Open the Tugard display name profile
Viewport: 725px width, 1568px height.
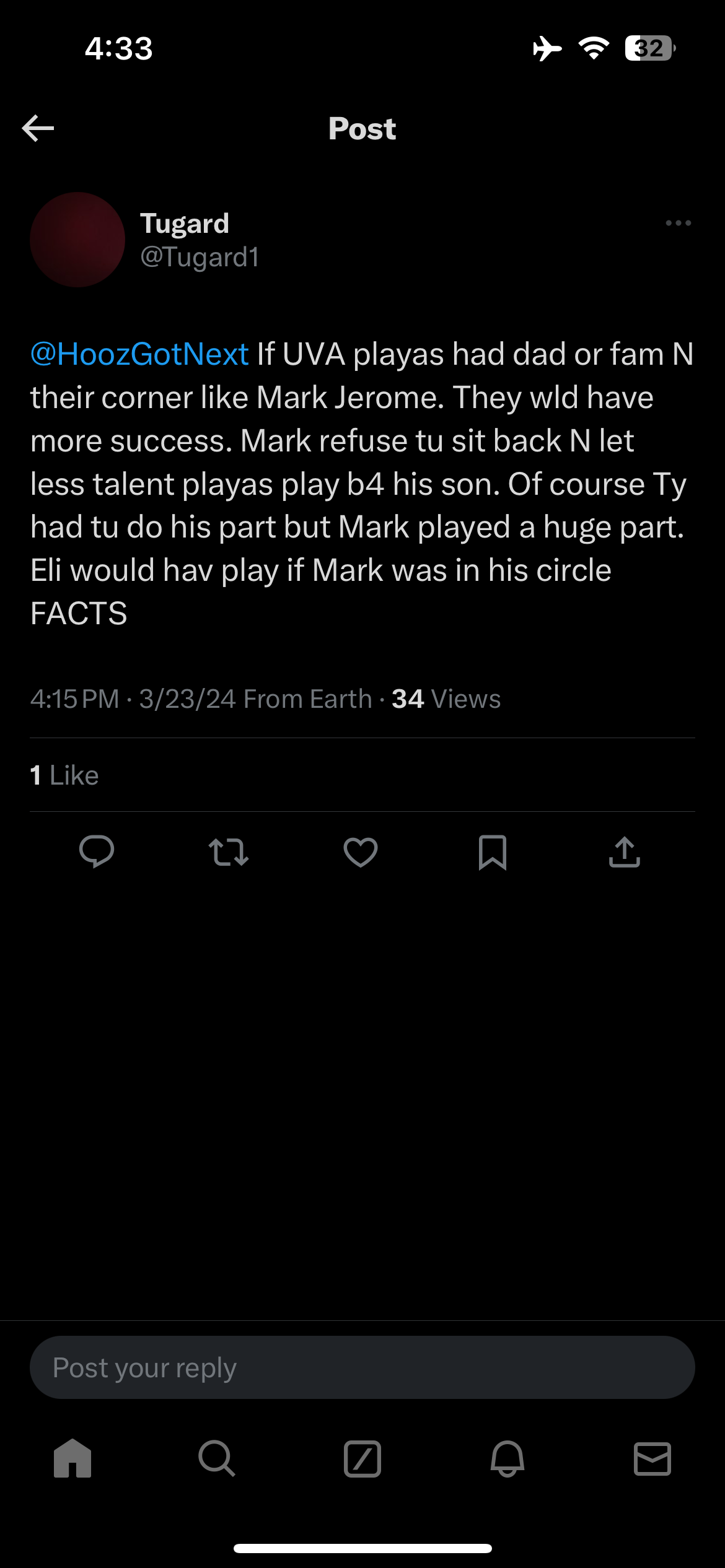(185, 223)
